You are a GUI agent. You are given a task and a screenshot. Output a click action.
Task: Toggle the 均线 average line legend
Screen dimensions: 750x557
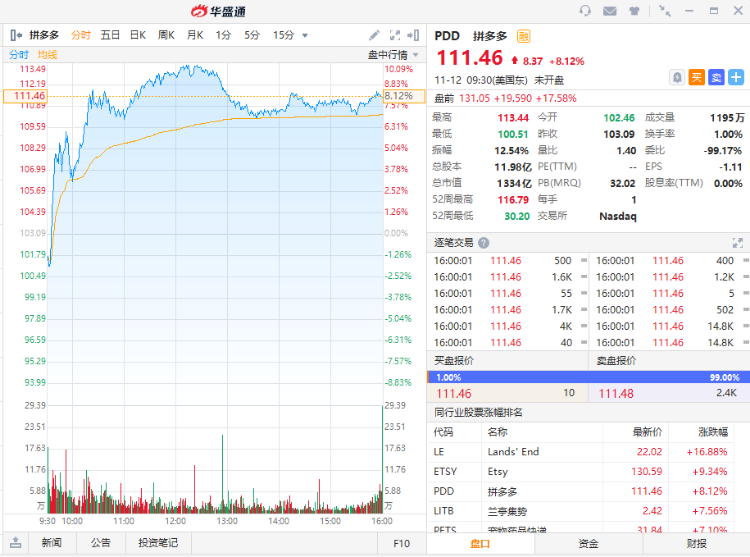click(47, 55)
